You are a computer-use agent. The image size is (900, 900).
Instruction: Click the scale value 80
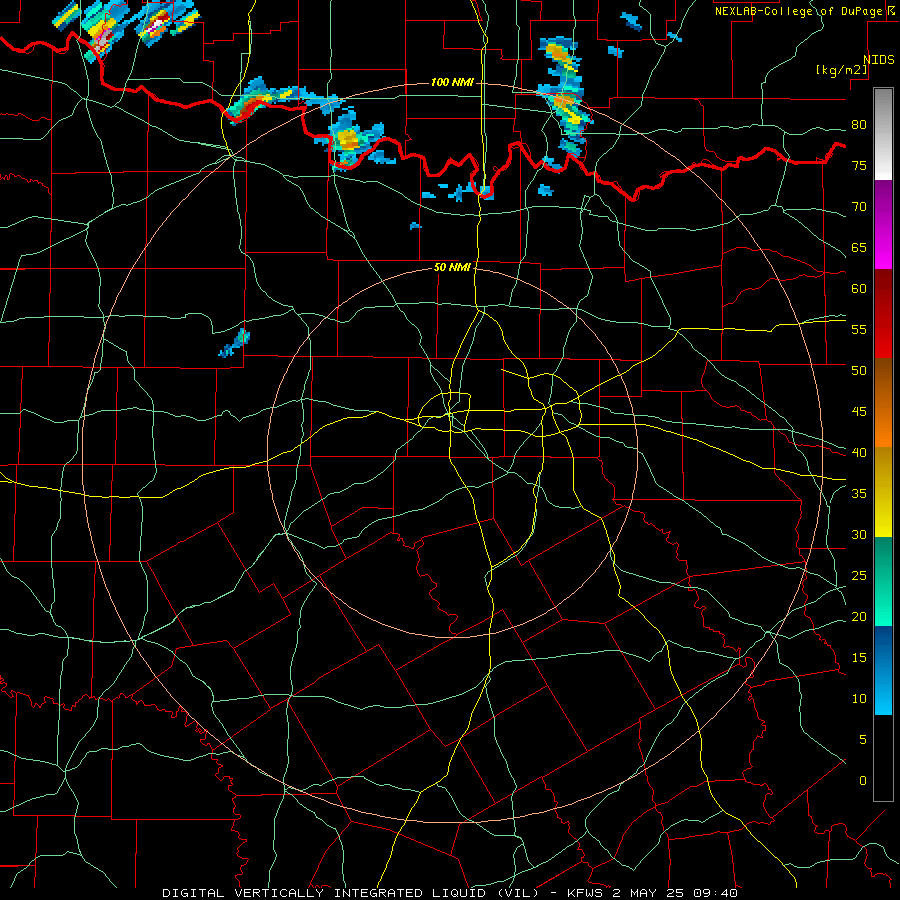(859, 125)
